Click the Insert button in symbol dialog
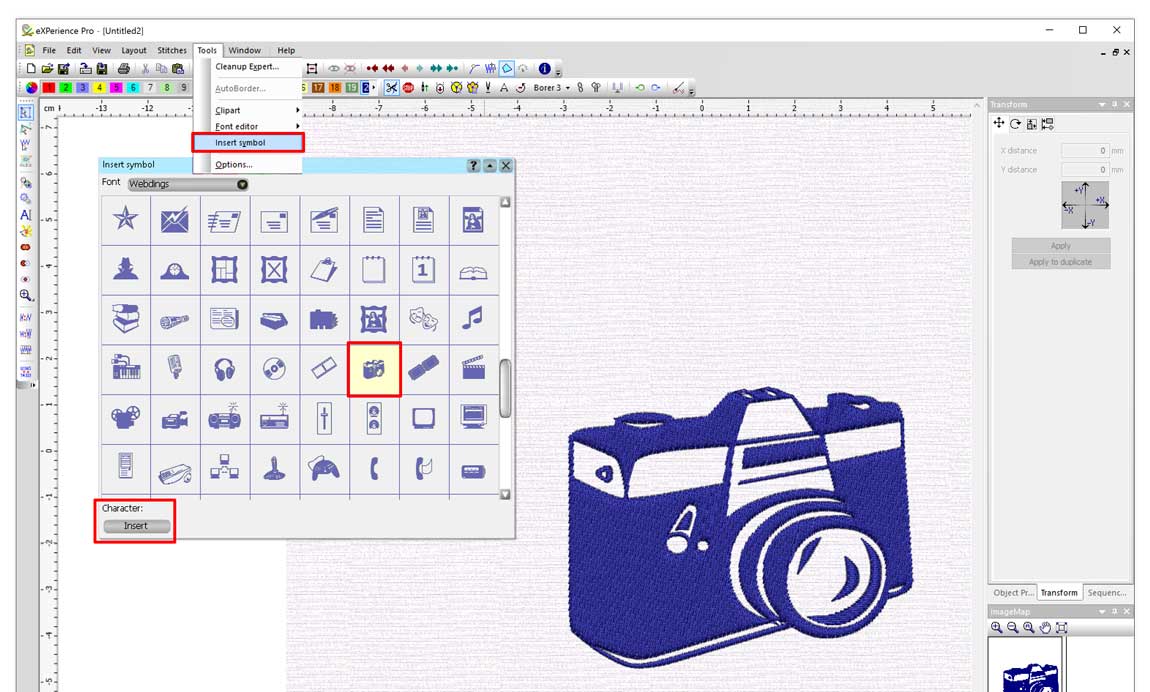The width and height of the screenshot is (1150, 692). tap(136, 526)
